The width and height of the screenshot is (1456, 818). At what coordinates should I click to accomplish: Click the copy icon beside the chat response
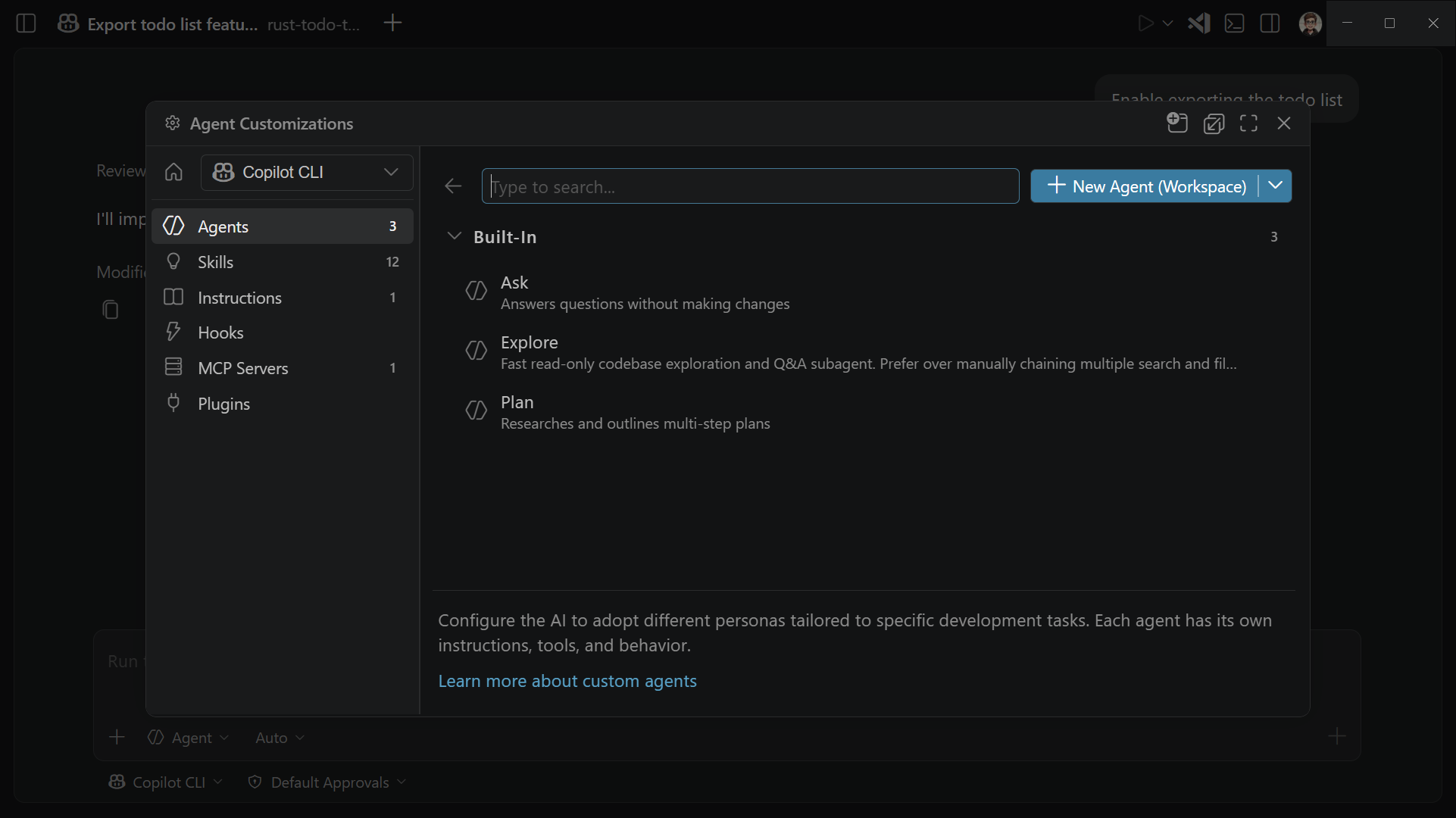pyautogui.click(x=111, y=310)
